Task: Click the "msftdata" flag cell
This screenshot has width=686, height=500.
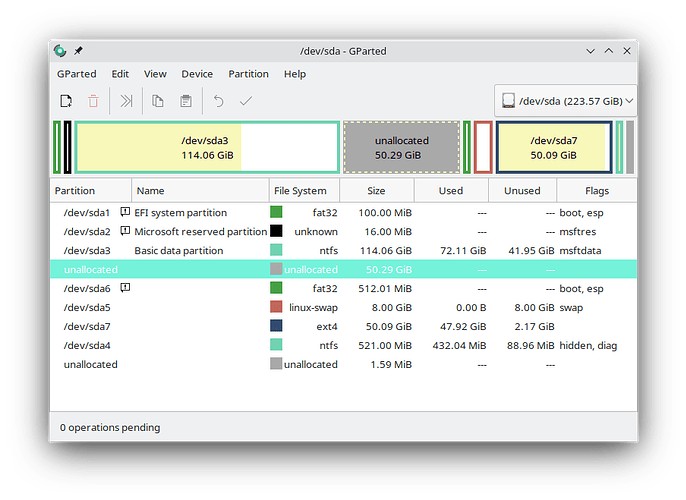Action: (x=581, y=251)
